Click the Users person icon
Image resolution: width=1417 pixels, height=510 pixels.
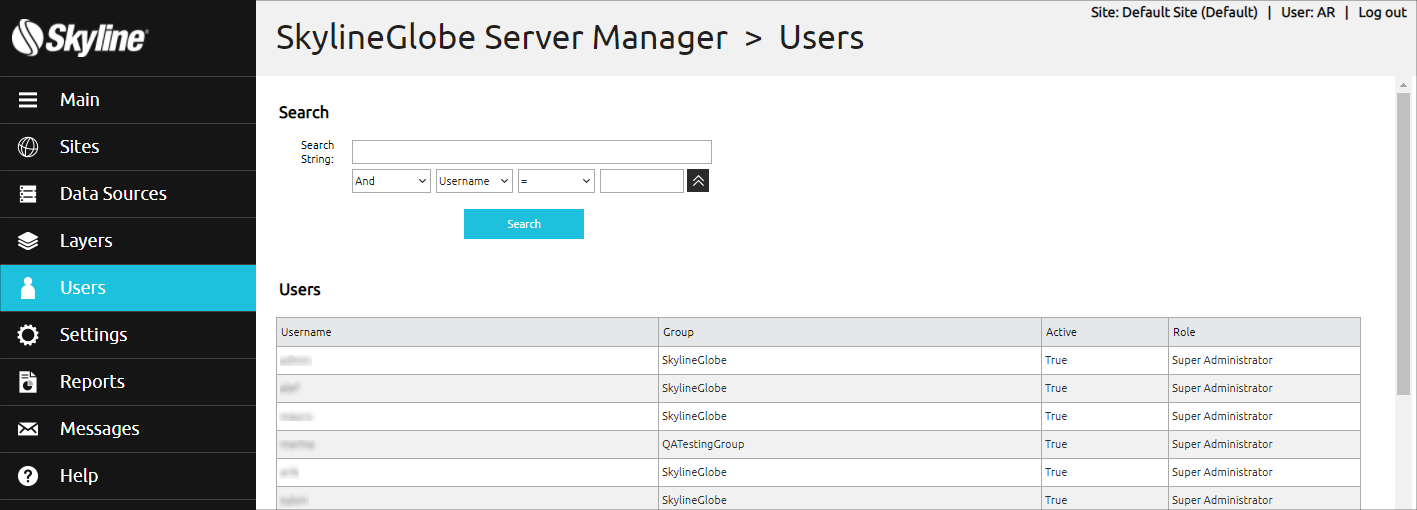[x=28, y=288]
